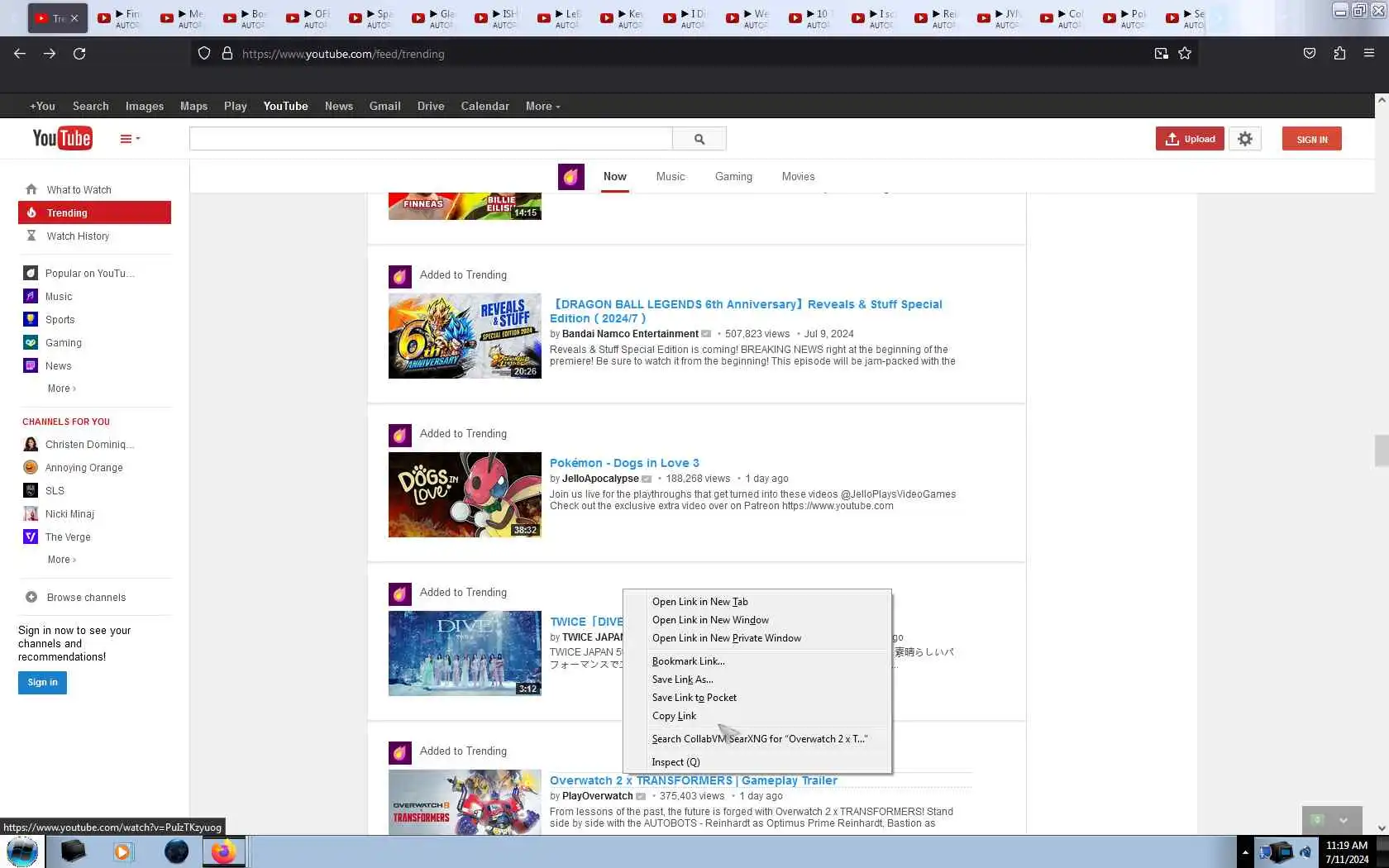Click the magnifier search button
1389x868 pixels.
(699, 139)
